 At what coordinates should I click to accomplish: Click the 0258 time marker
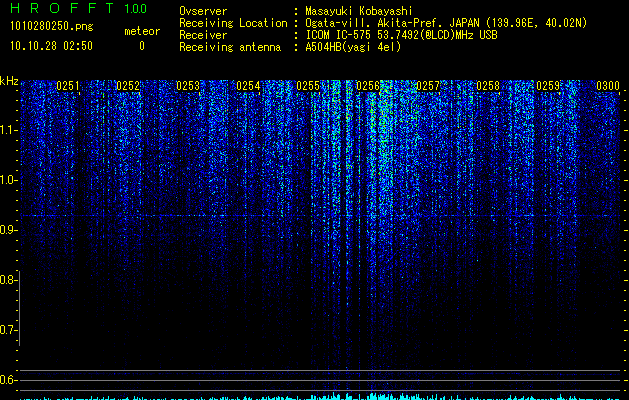488,86
